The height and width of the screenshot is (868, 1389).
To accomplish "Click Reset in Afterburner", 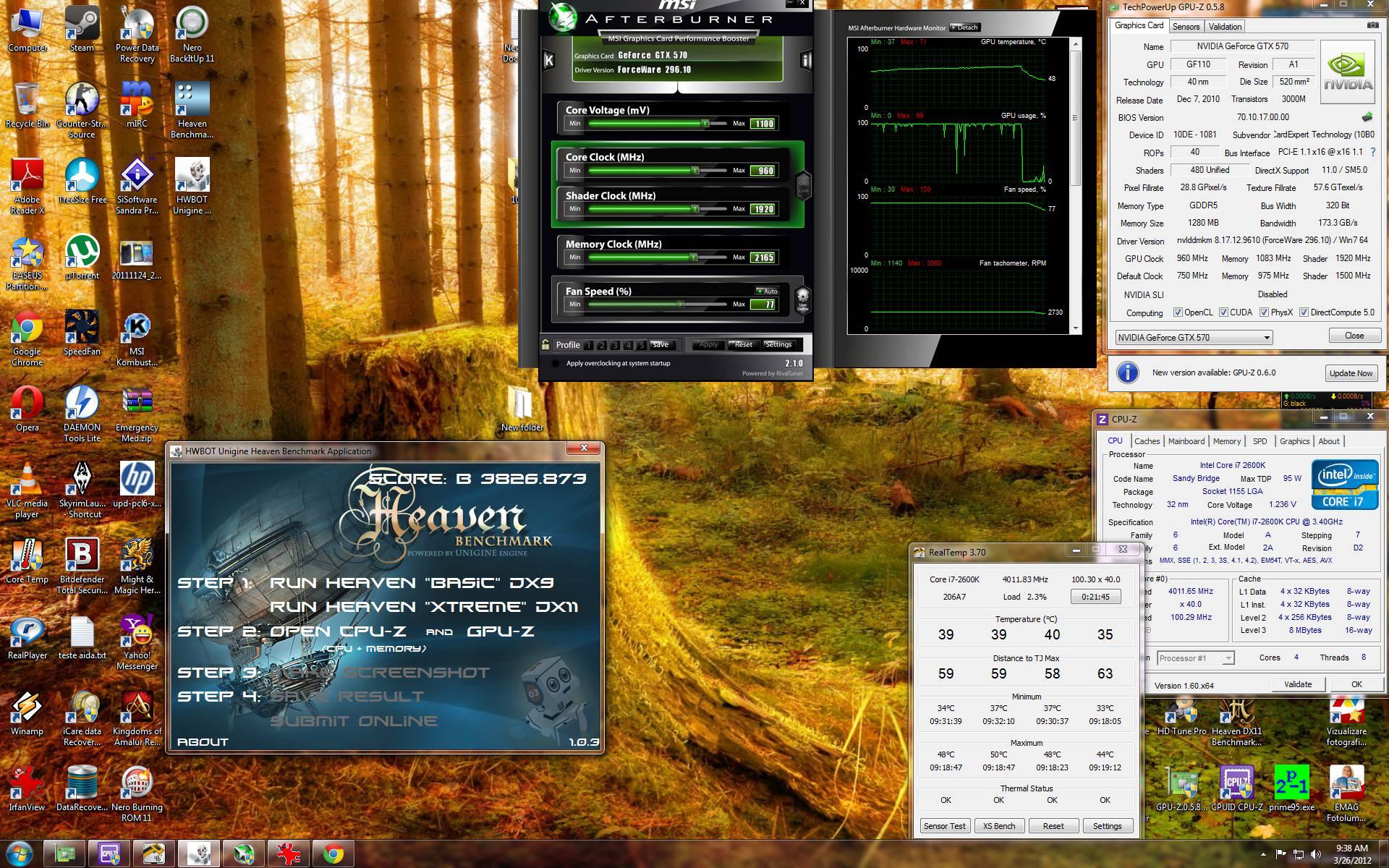I will 744,345.
